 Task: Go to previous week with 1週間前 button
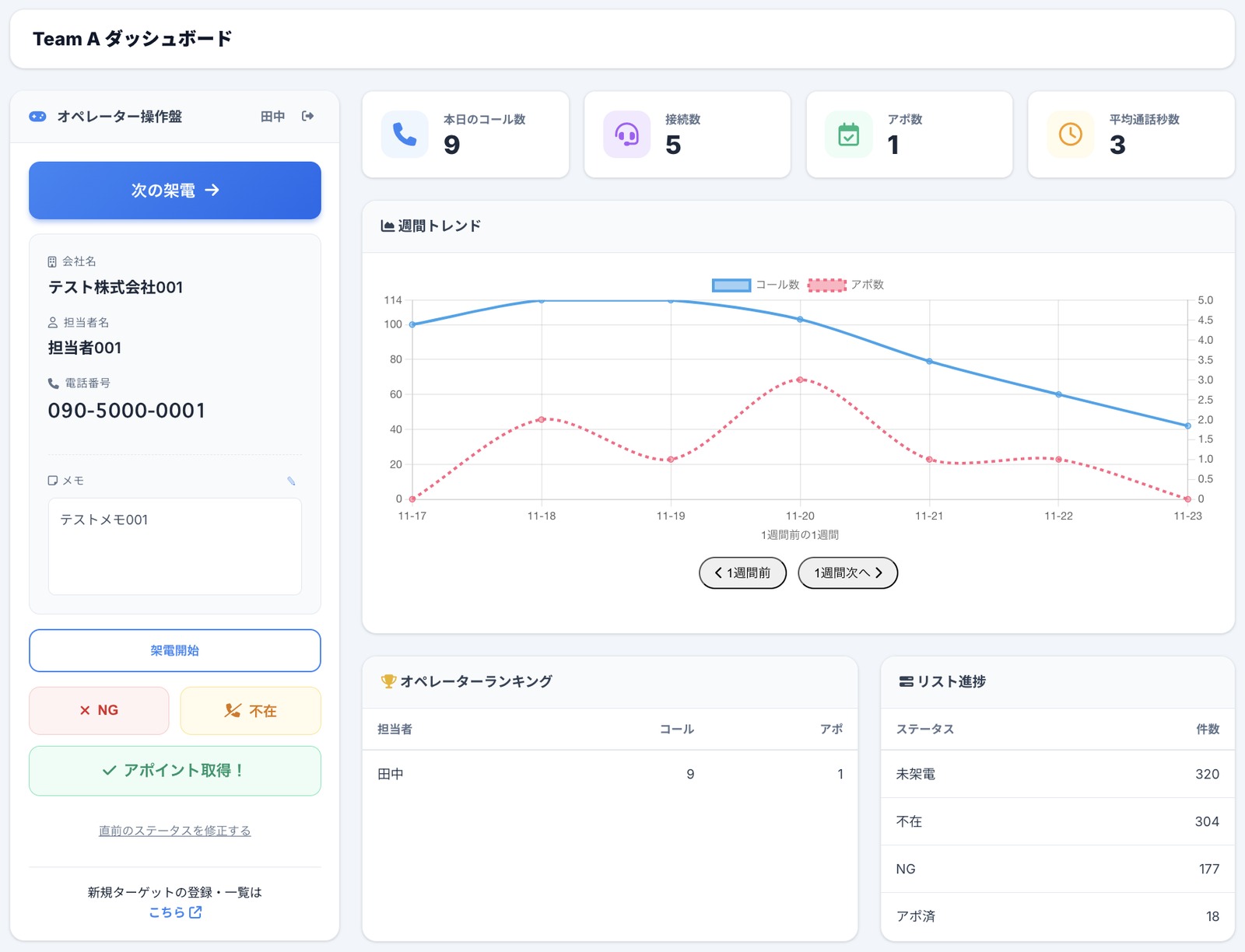[742, 573]
